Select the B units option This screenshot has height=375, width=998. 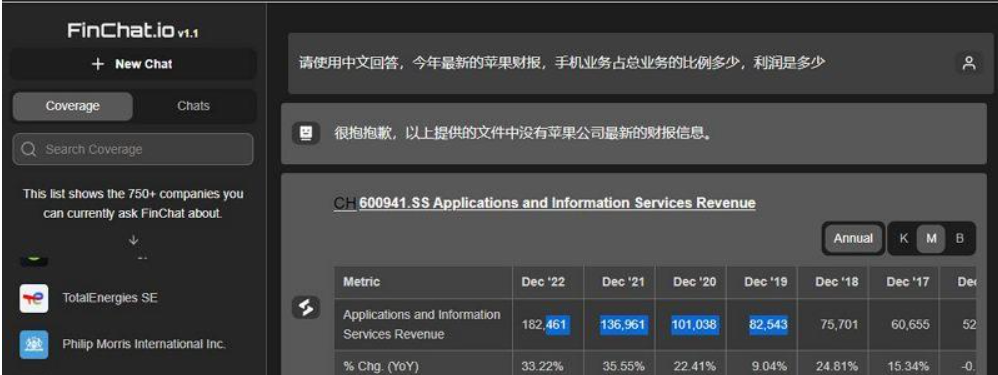pyautogui.click(x=959, y=239)
